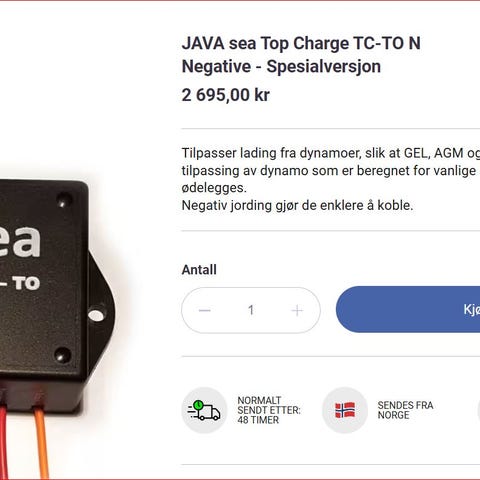Click the Negativ jording description line
480x480 pixels.
click(x=297, y=205)
